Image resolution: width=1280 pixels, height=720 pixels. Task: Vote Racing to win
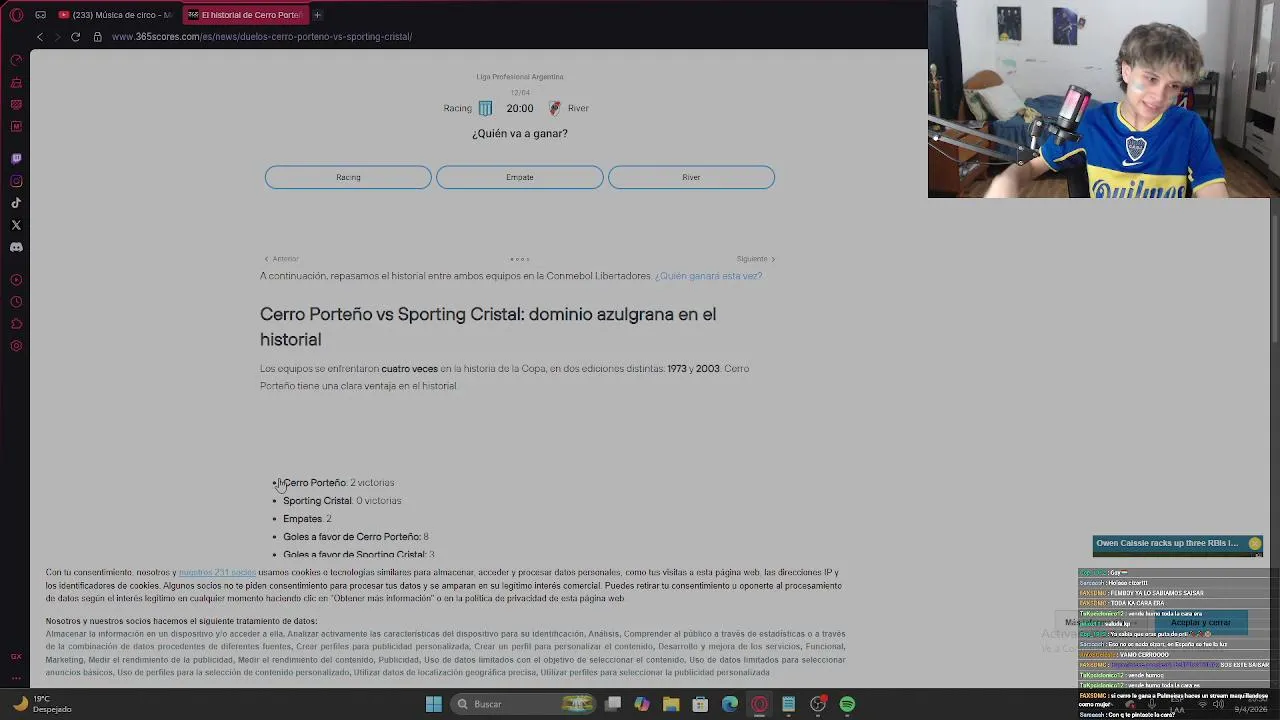coord(348,177)
